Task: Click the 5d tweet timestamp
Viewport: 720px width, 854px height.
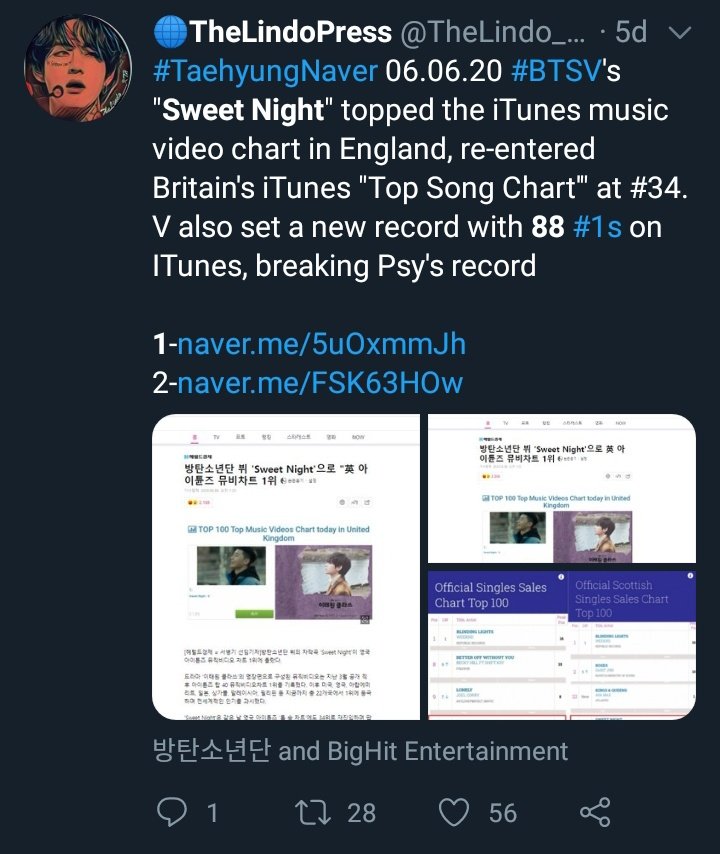Action: [630, 33]
